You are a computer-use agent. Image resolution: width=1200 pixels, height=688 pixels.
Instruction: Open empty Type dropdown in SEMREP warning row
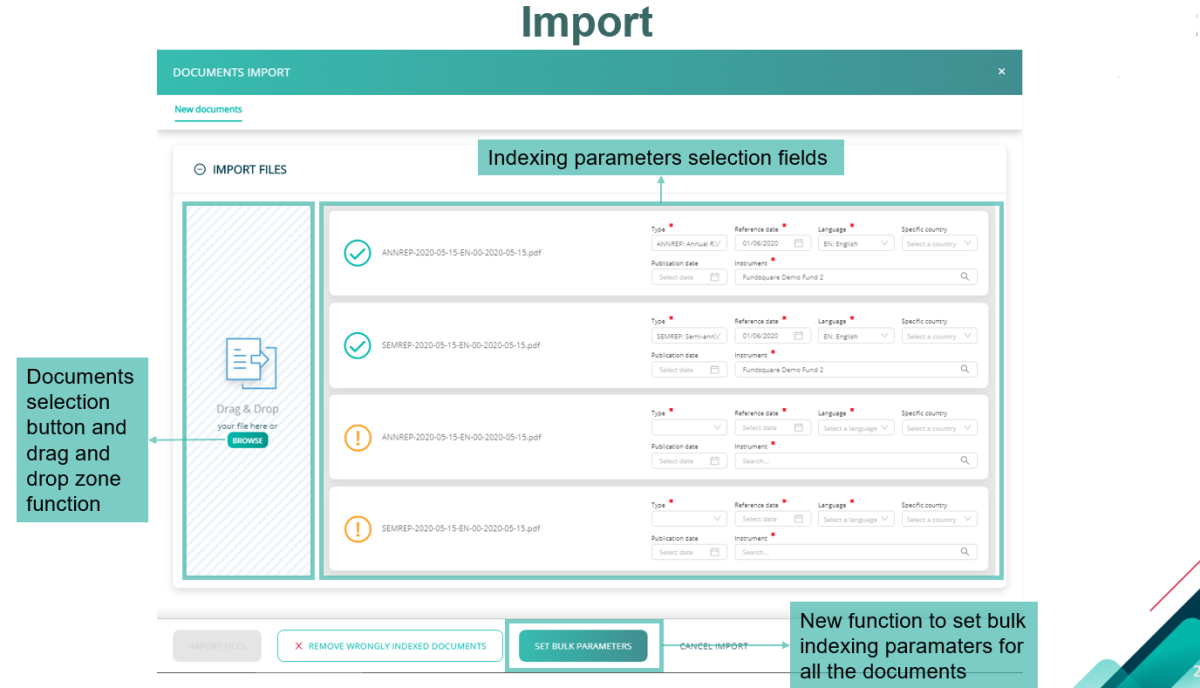pos(689,519)
